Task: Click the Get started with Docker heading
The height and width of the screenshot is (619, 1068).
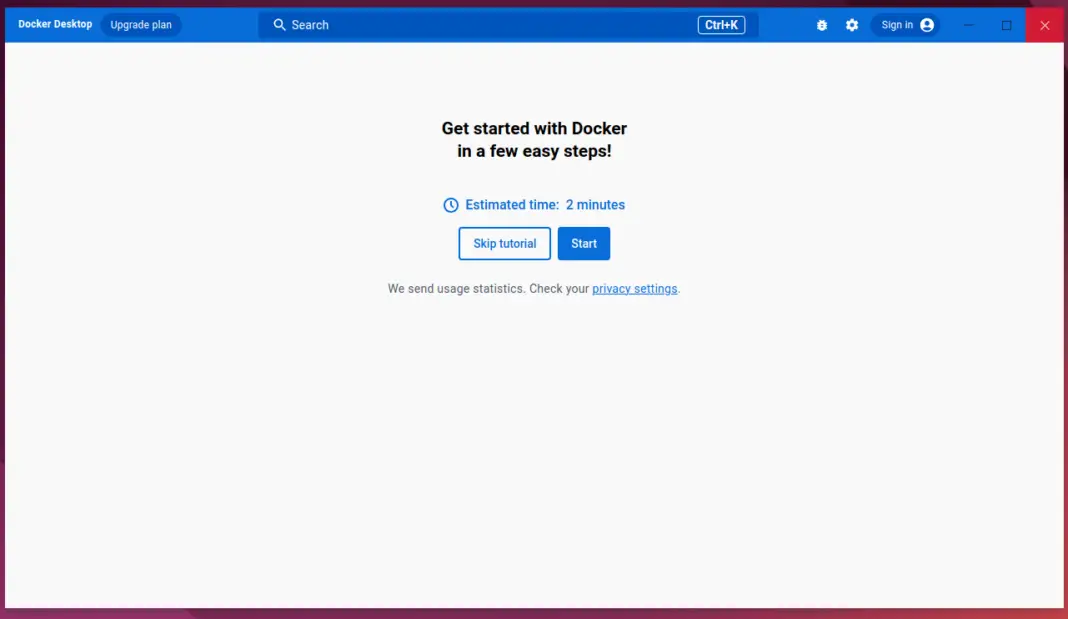Action: 534,128
